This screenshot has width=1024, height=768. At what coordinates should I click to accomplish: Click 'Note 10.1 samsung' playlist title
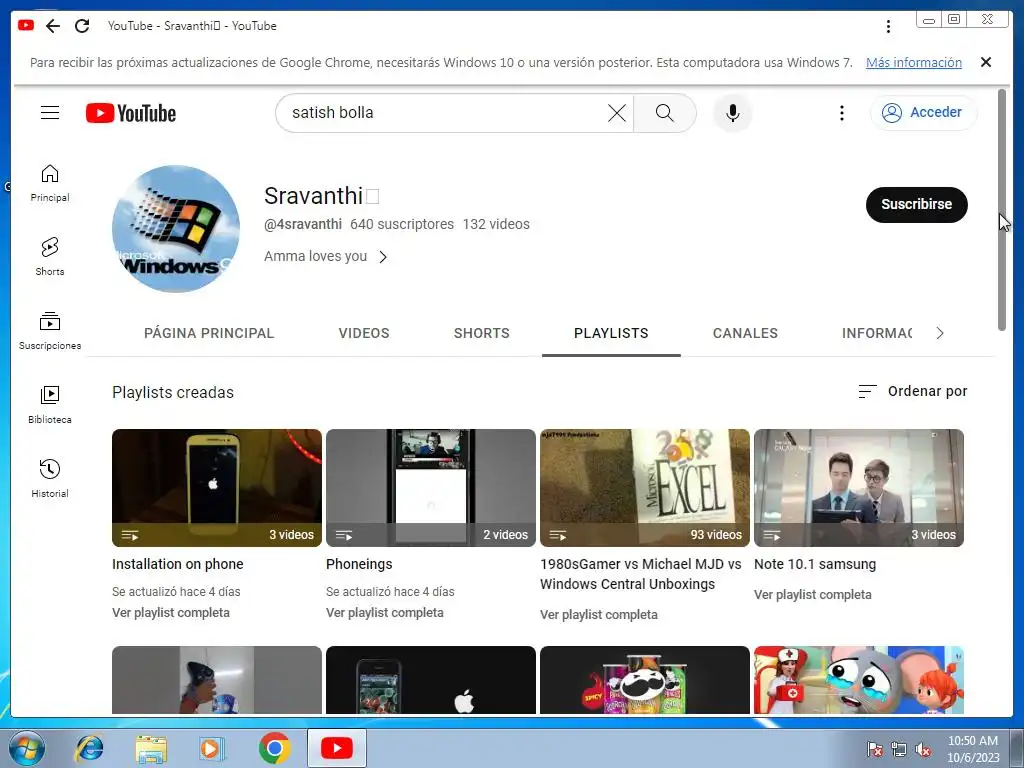815,564
